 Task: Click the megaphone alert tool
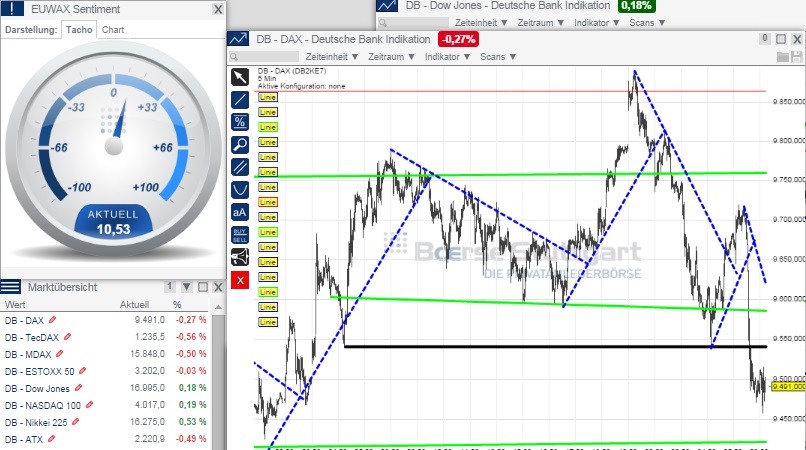(240, 257)
